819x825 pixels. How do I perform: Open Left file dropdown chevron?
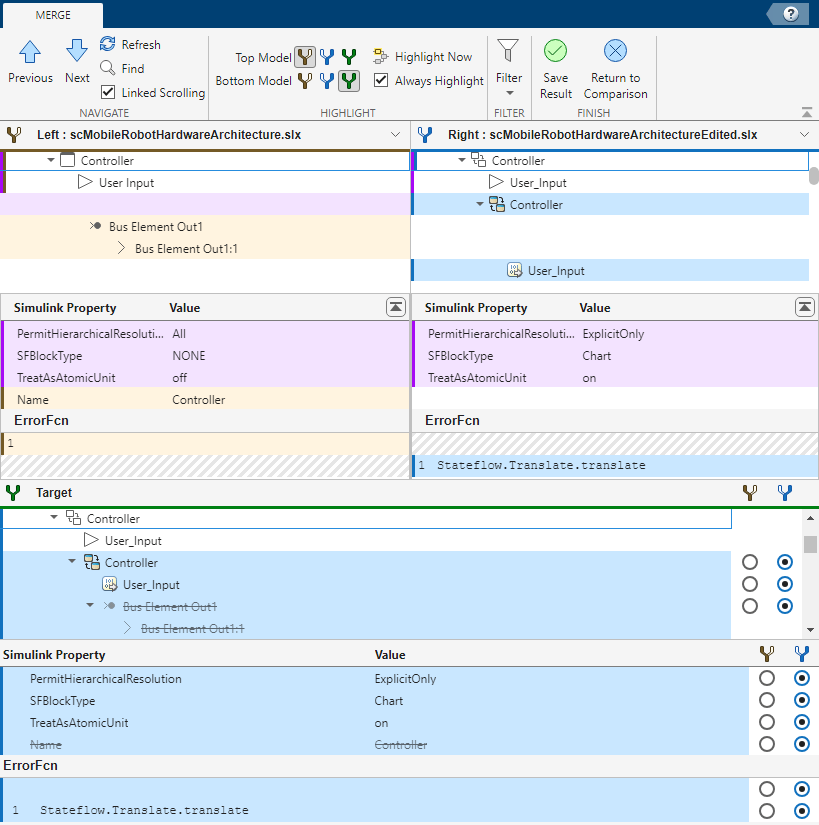tap(396, 135)
